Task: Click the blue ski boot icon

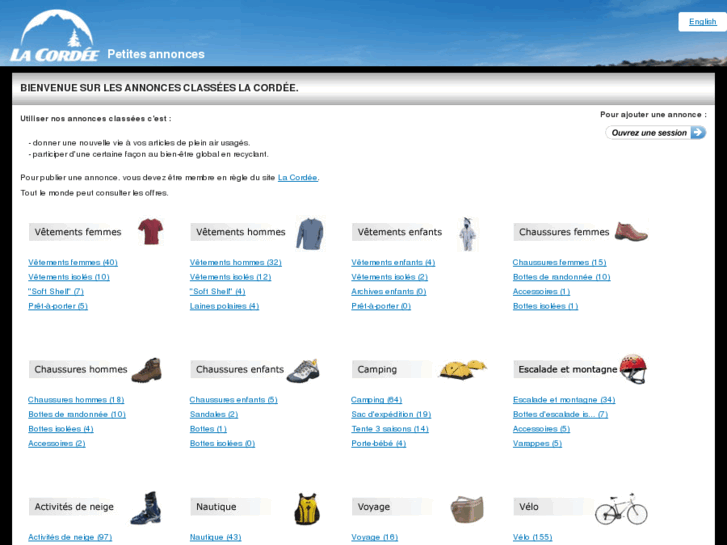Action: pos(146,508)
